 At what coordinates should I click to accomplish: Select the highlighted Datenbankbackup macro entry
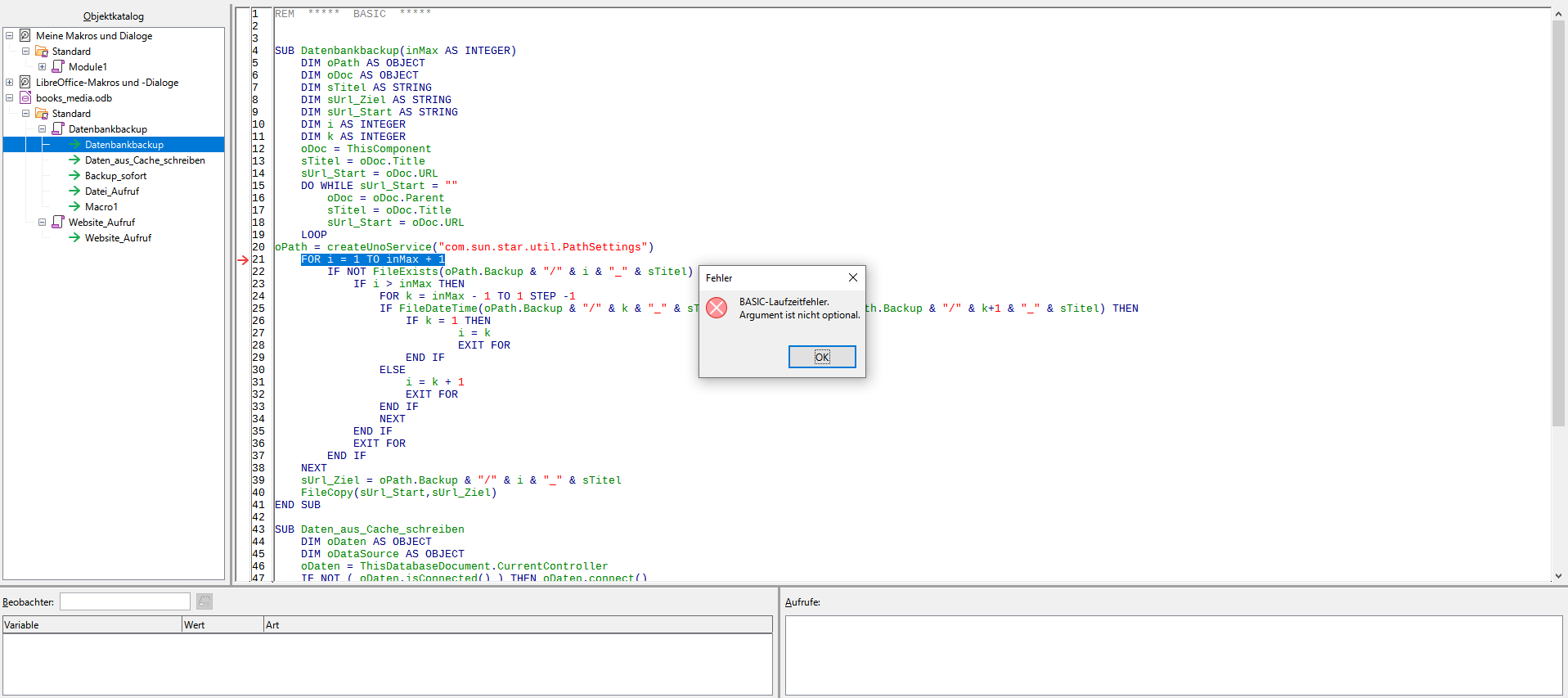124,145
